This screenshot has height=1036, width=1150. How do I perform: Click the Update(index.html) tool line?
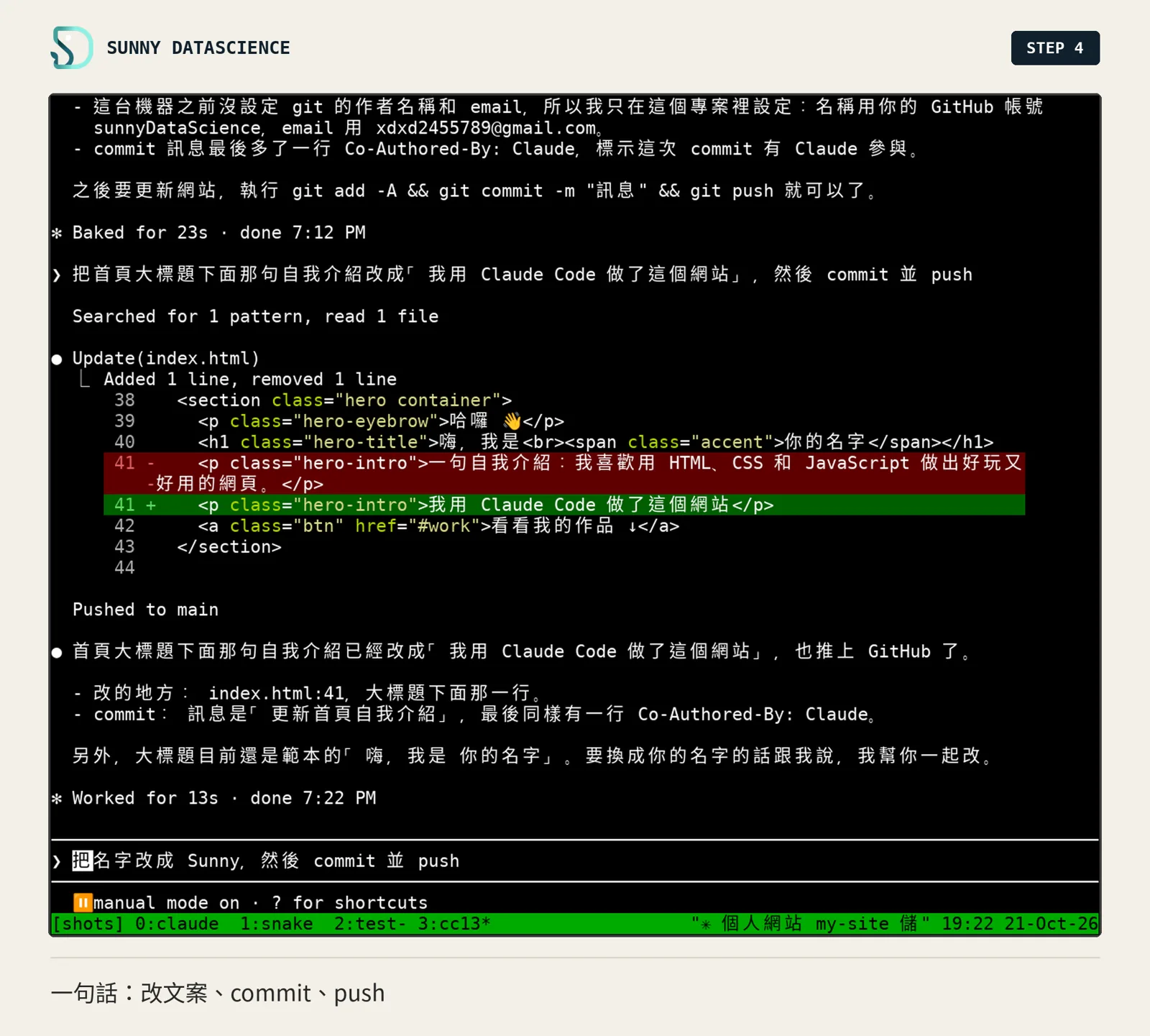click(166, 358)
